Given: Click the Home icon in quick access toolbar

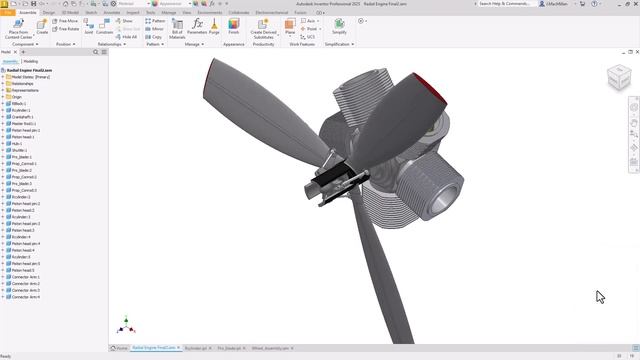Looking at the screenshot, I should point(65,4).
